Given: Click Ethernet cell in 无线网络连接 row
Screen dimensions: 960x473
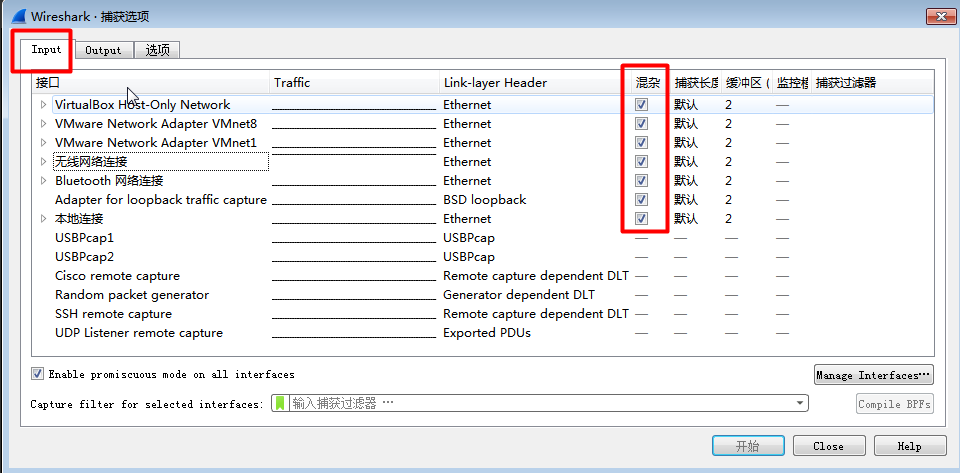Looking at the screenshot, I should click(x=467, y=162).
